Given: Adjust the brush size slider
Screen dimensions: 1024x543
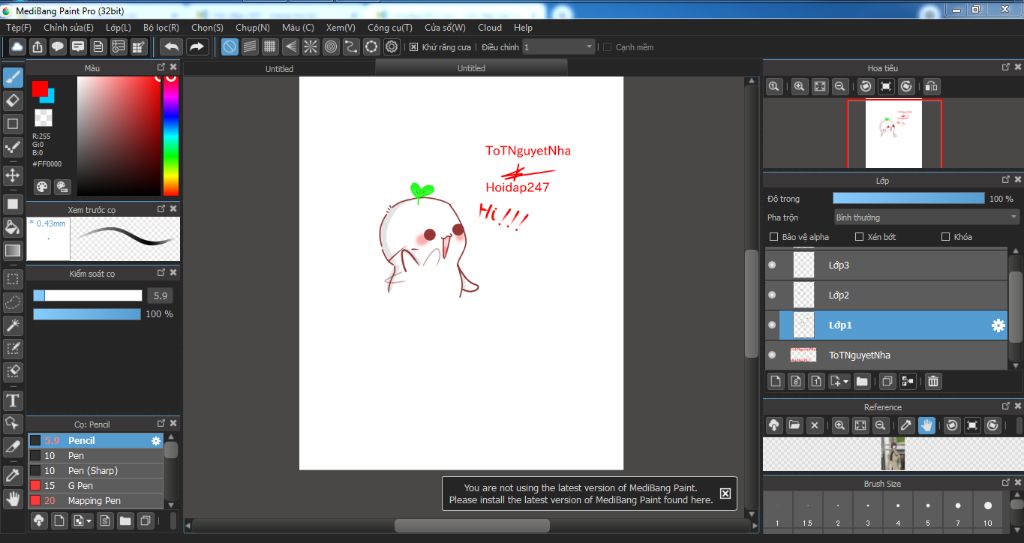Looking at the screenshot, I should click(x=88, y=295).
